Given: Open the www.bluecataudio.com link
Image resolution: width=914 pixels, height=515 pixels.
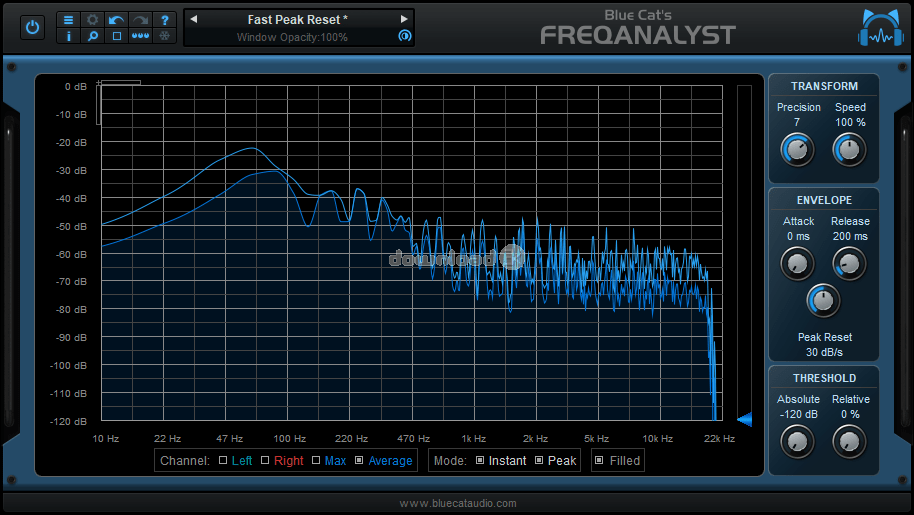Looking at the screenshot, I should 458,503.
